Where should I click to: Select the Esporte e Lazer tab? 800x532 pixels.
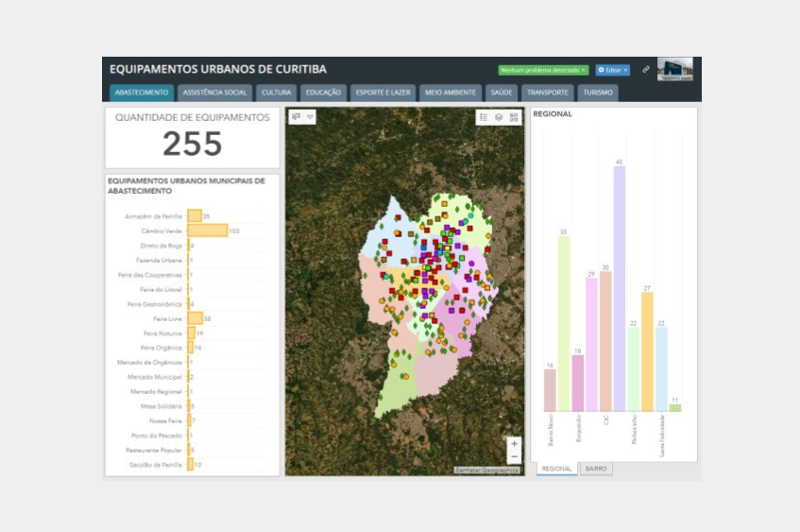coord(384,92)
